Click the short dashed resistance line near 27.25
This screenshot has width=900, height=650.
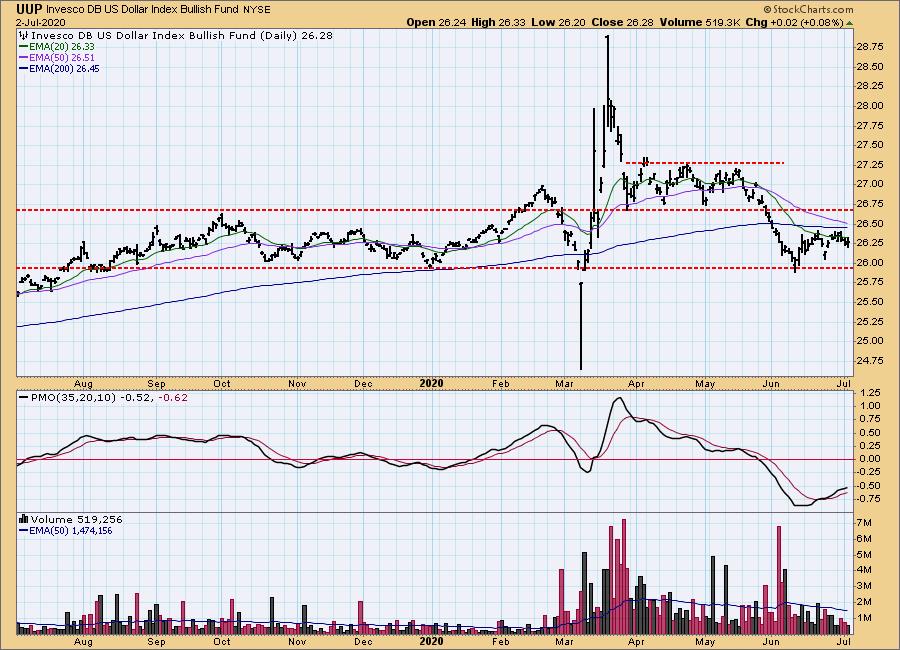[x=704, y=163]
